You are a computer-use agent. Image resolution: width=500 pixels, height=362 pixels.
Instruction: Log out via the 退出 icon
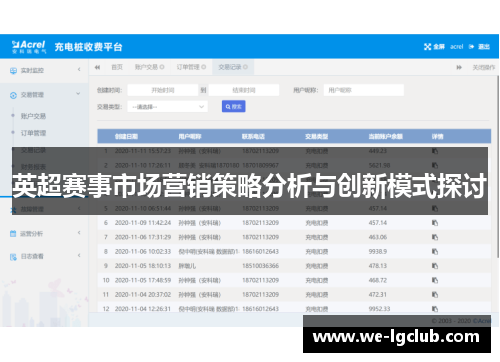pyautogui.click(x=471, y=47)
